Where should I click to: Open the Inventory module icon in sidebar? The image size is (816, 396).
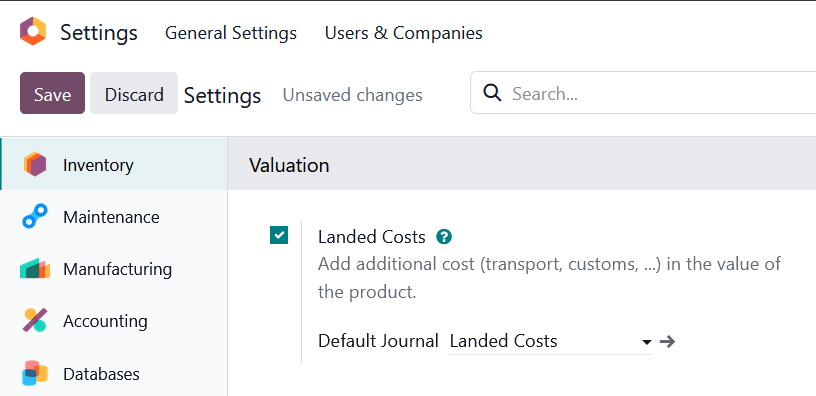pyautogui.click(x=35, y=164)
